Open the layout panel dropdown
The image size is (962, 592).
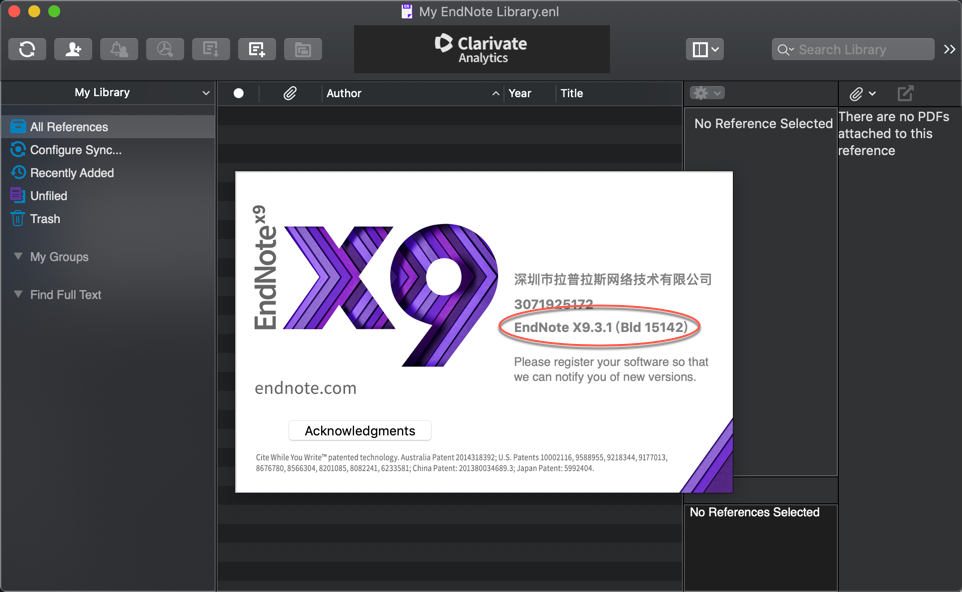pyautogui.click(x=704, y=49)
